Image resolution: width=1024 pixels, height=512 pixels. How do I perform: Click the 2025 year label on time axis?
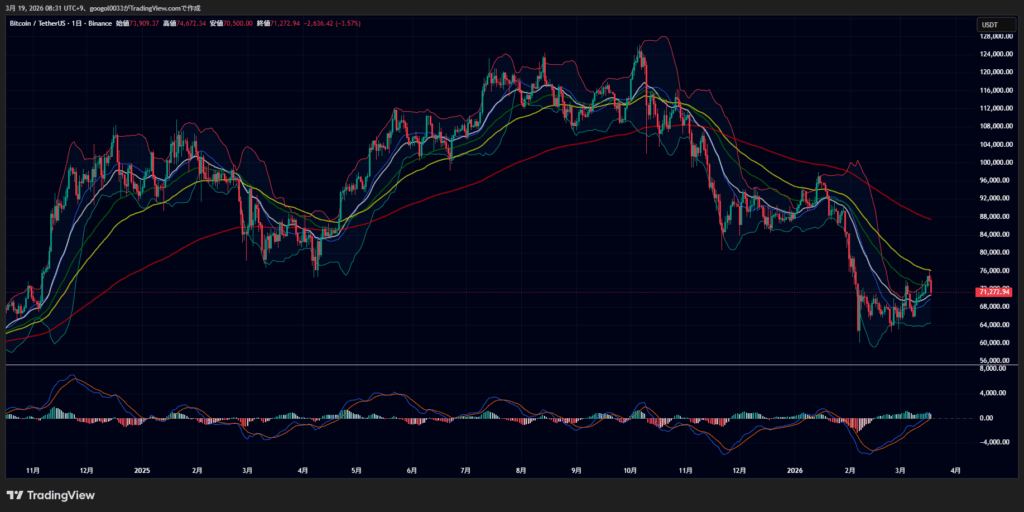(141, 469)
